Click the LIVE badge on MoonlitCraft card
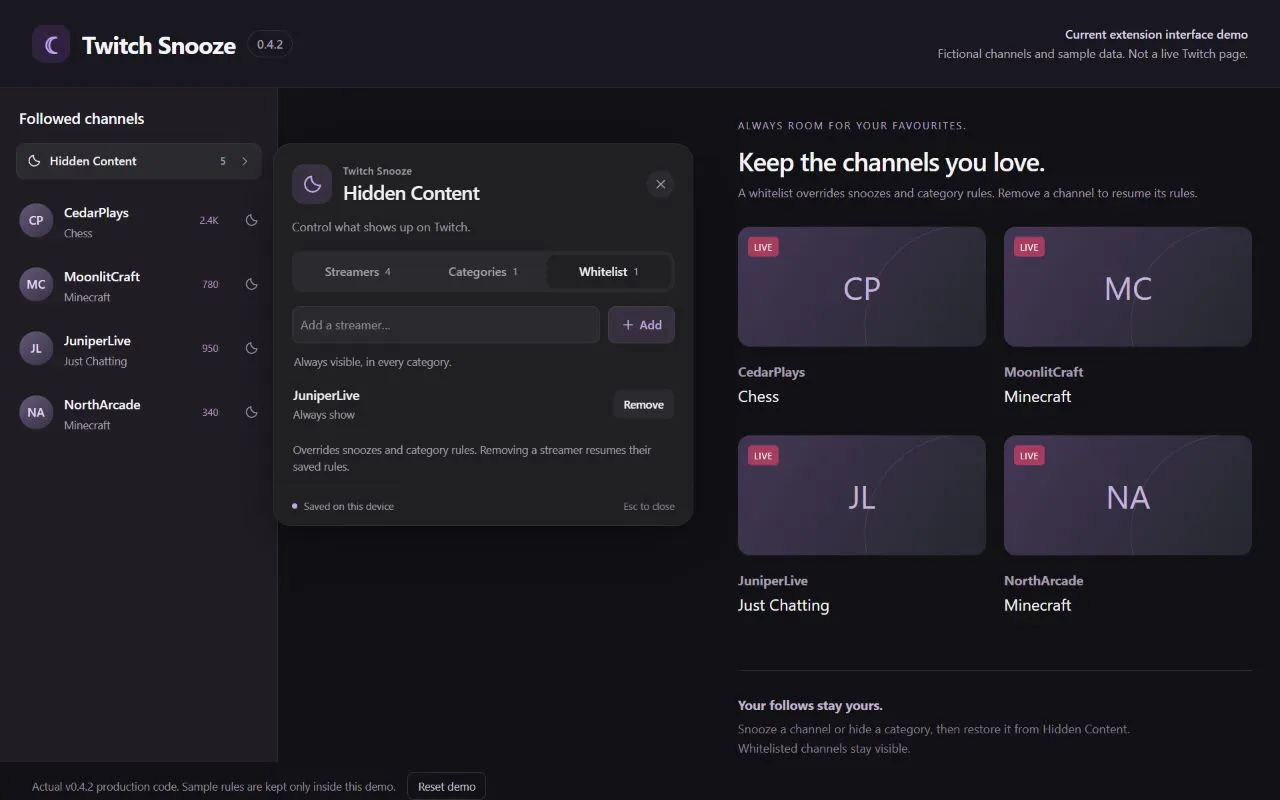 [1029, 247]
